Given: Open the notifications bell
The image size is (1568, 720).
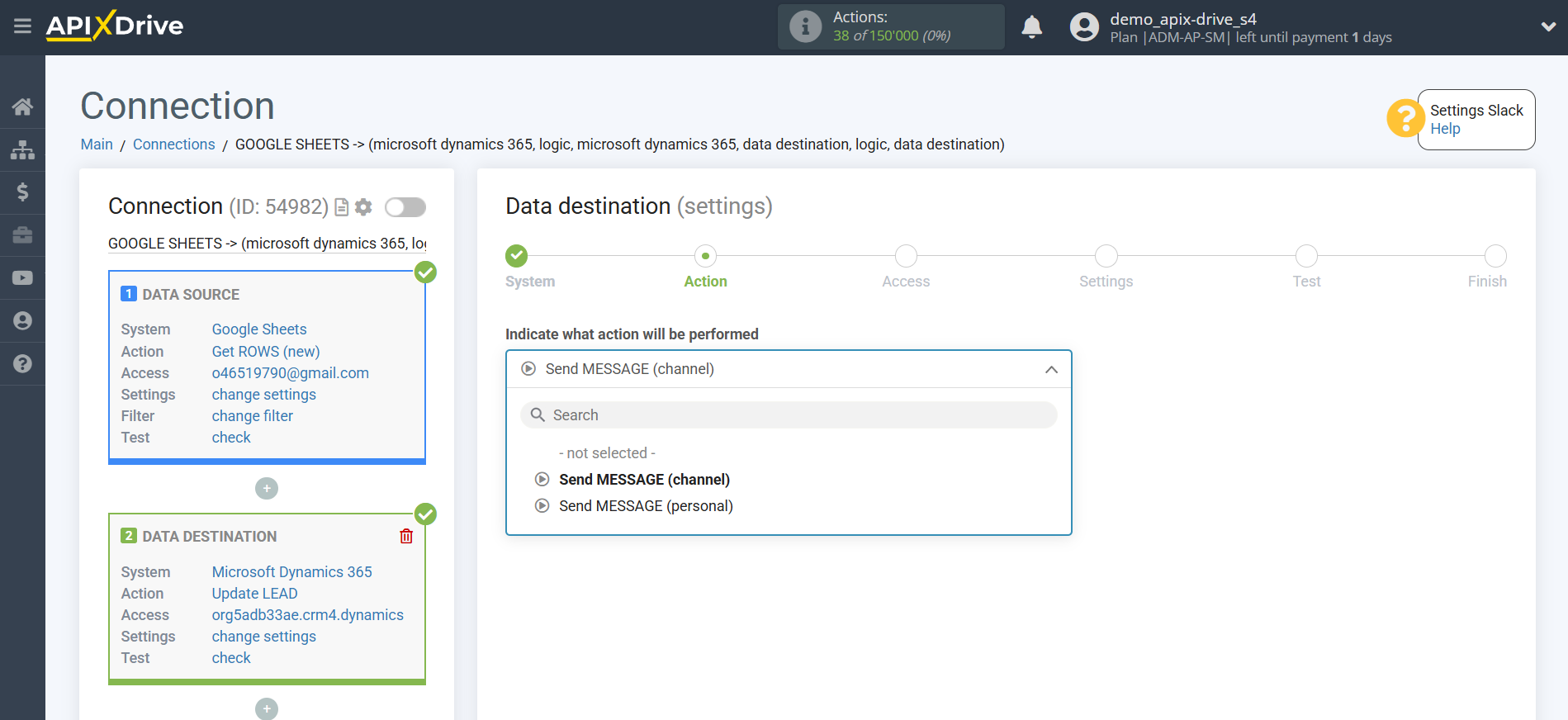Looking at the screenshot, I should (x=1031, y=27).
